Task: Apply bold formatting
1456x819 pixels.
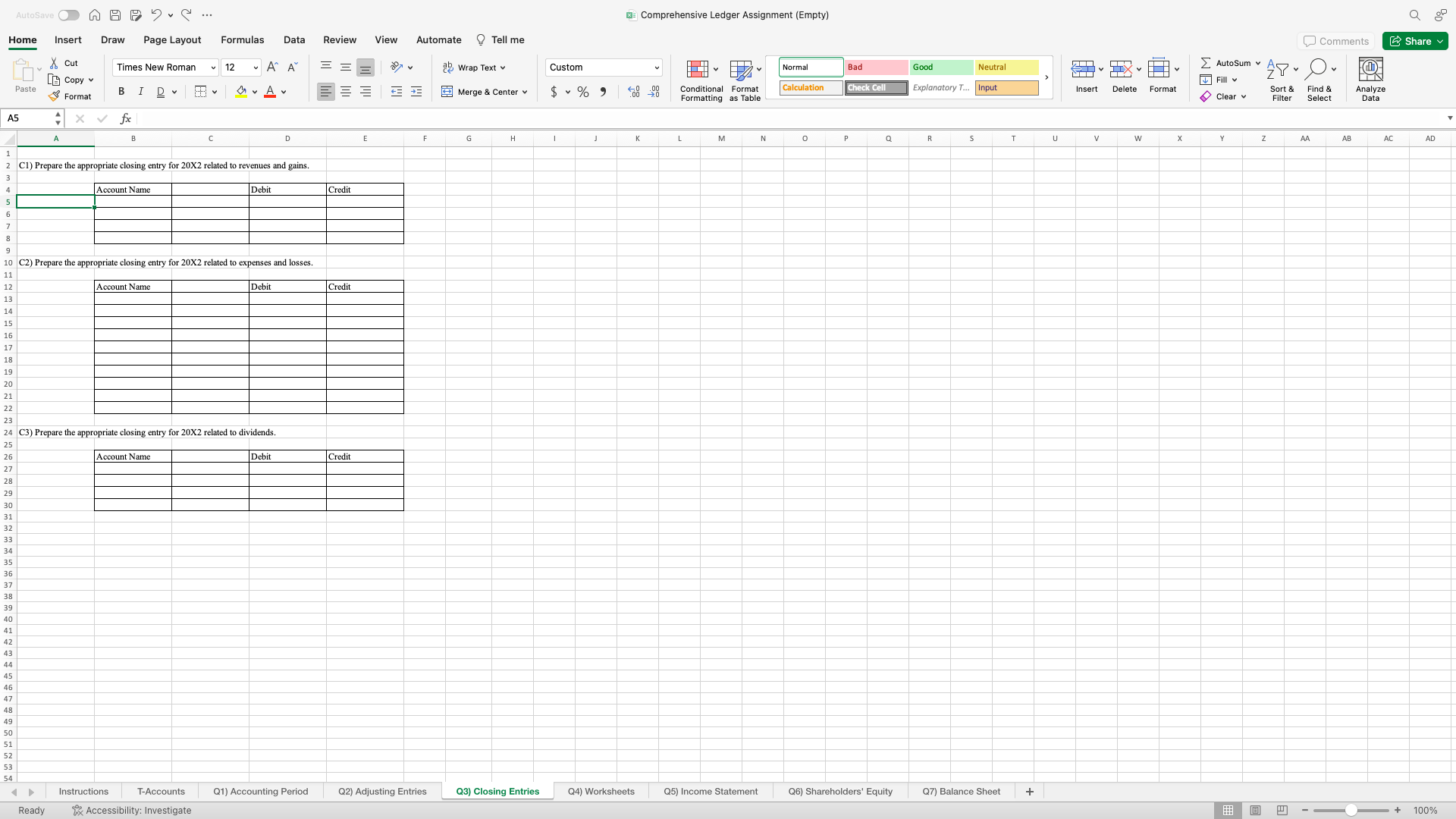Action: coord(121,92)
